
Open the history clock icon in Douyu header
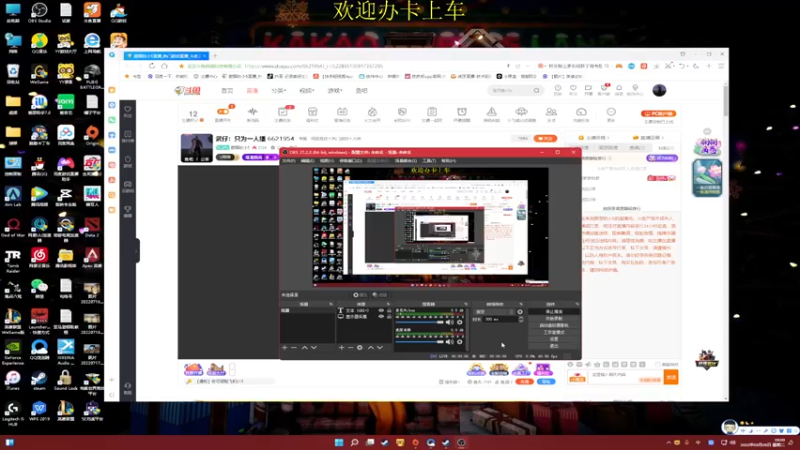coord(558,88)
